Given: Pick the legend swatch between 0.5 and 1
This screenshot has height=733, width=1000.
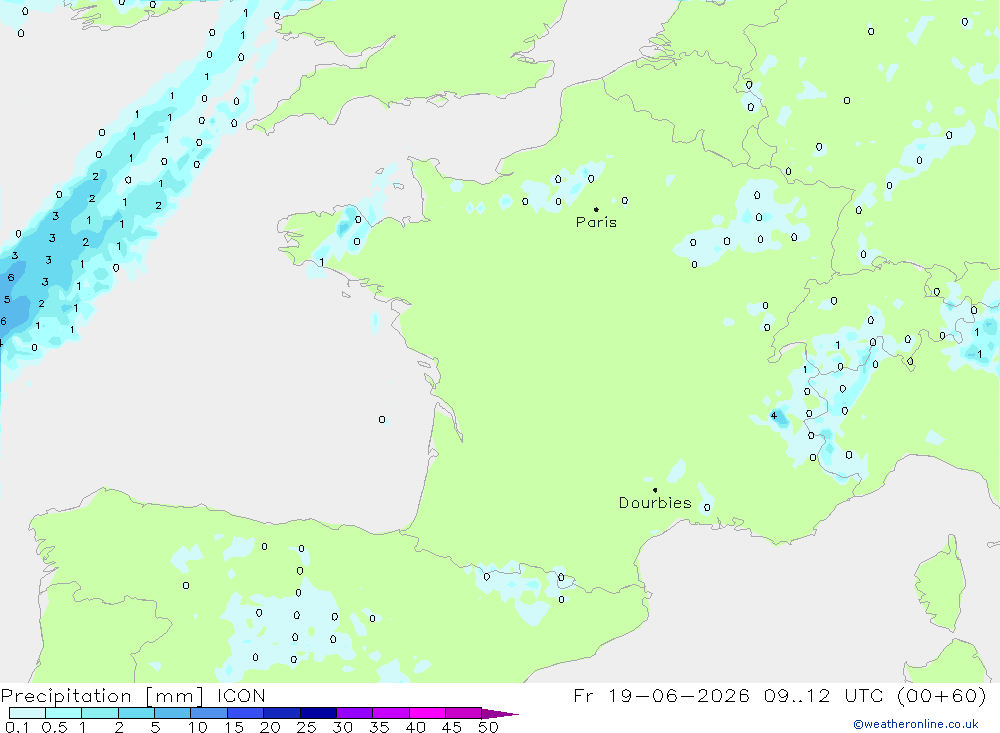Looking at the screenshot, I should (x=64, y=713).
